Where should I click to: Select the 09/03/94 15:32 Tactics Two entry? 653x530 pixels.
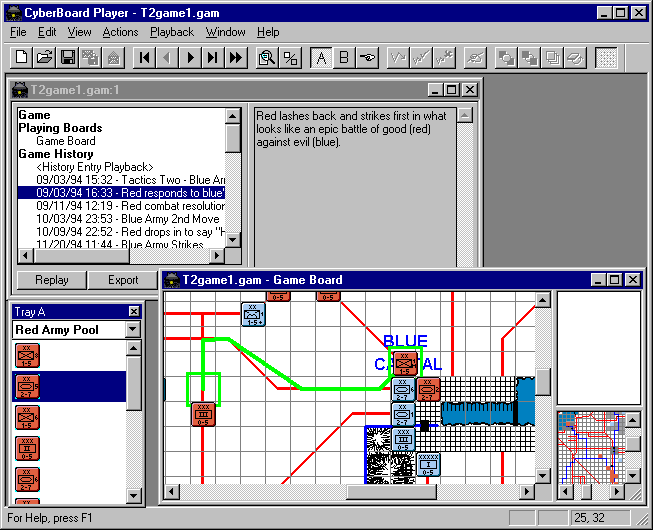pyautogui.click(x=130, y=180)
